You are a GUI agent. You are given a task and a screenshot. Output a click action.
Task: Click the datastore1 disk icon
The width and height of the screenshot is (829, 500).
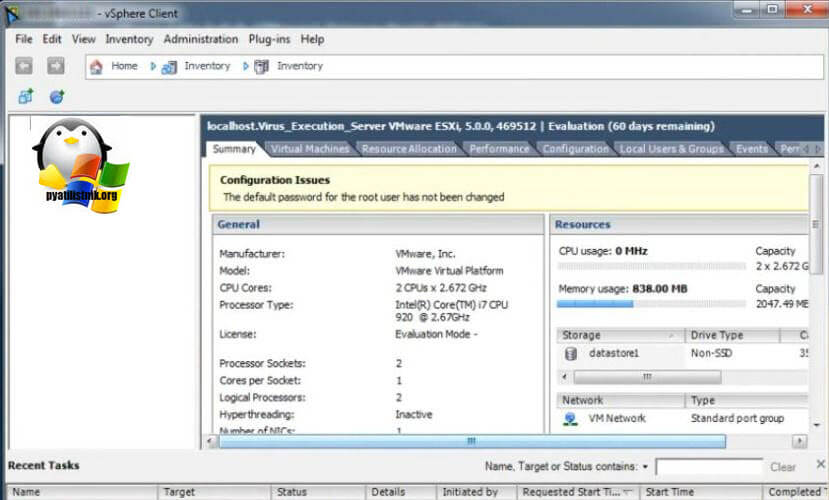pyautogui.click(x=570, y=354)
